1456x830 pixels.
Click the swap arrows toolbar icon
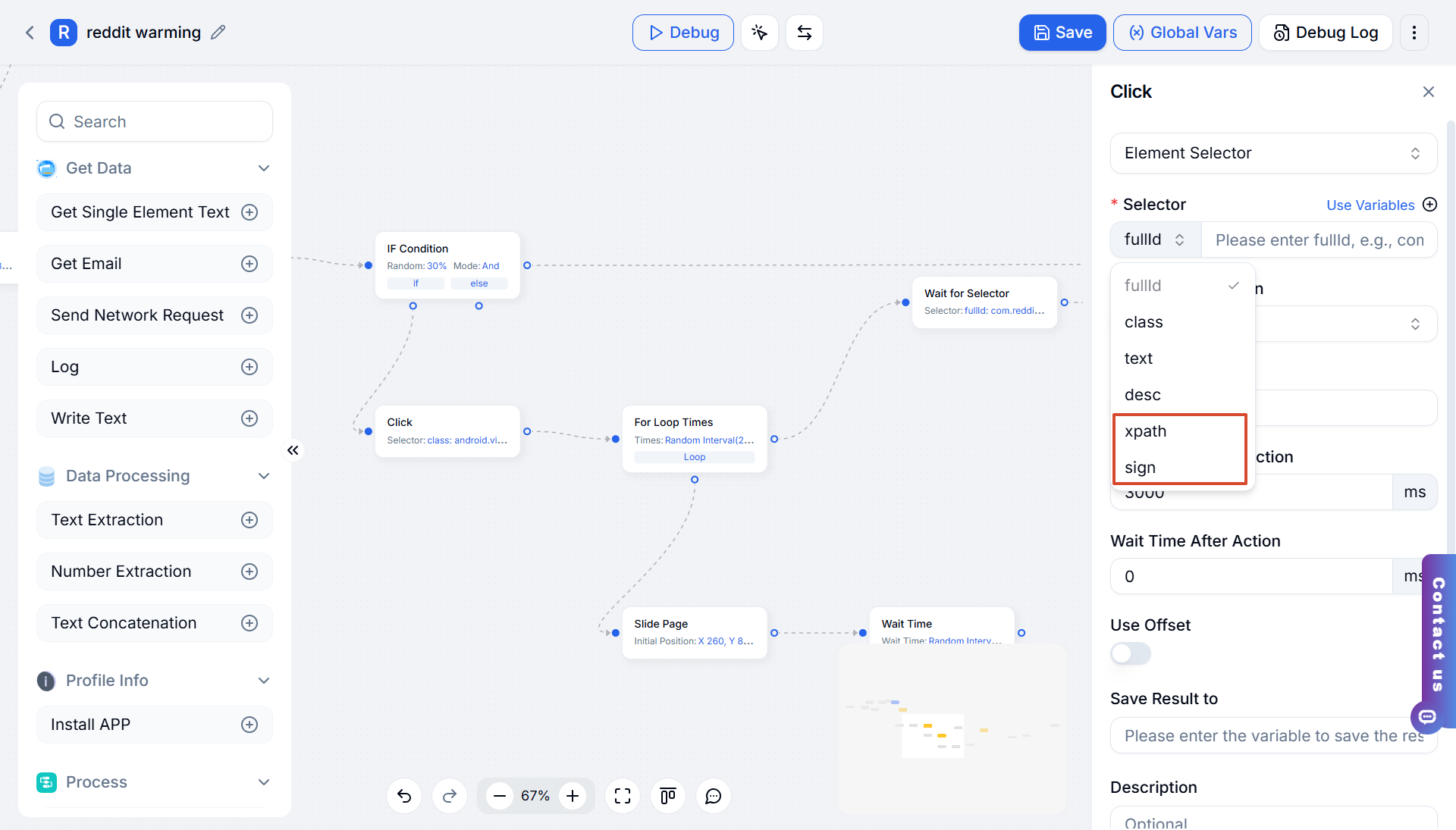click(x=805, y=33)
